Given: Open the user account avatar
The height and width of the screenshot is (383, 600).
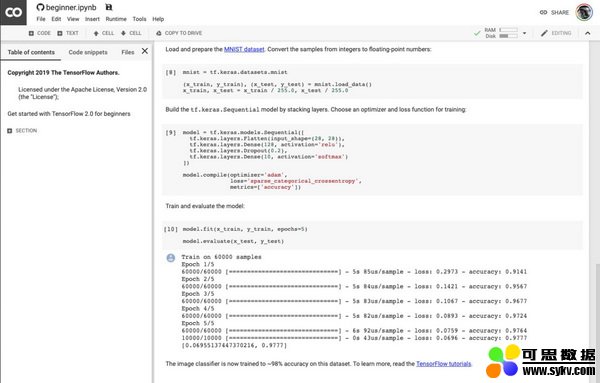Looking at the screenshot, I should [584, 12].
